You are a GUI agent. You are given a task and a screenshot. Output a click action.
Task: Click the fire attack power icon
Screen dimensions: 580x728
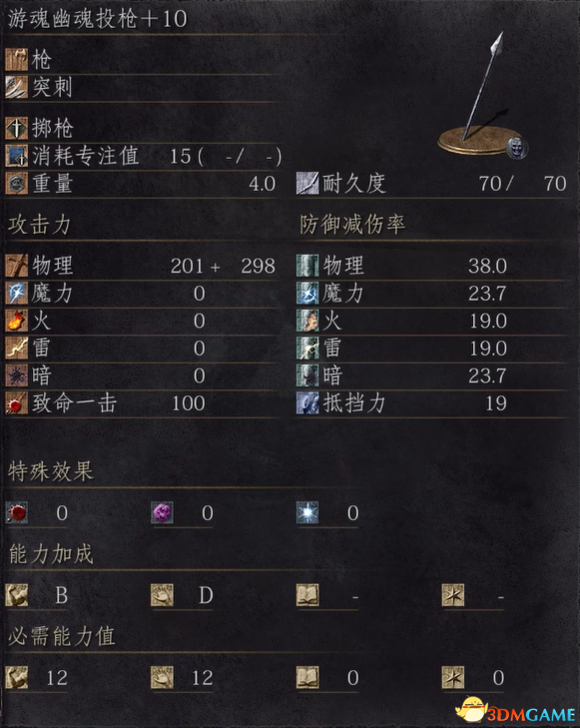16,321
